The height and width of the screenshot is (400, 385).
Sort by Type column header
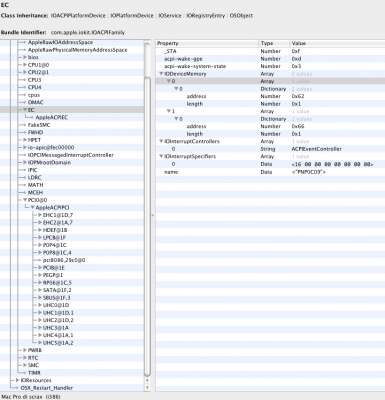coord(274,43)
